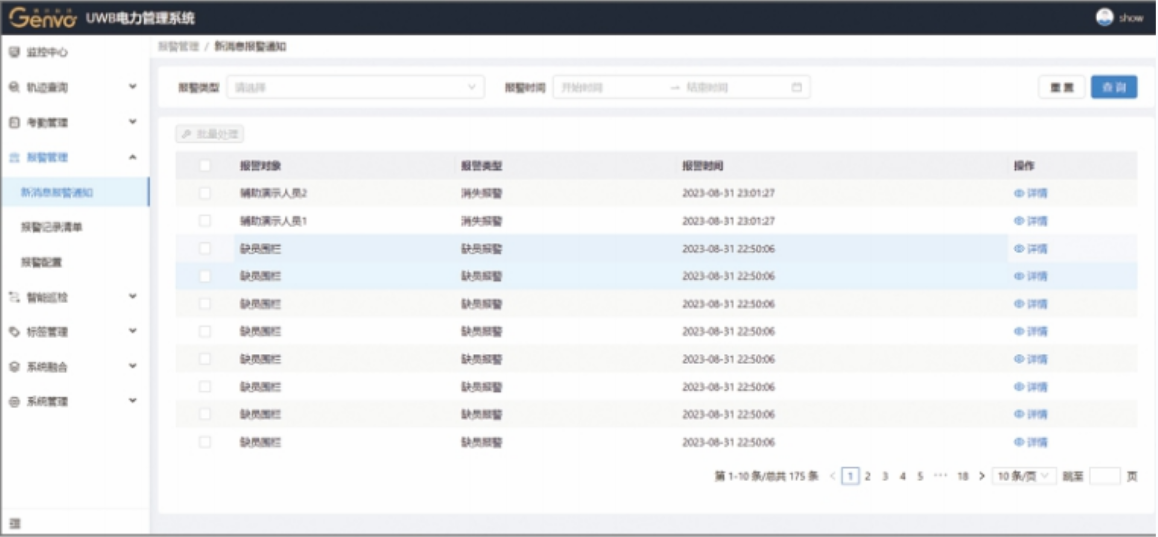Go to page 2 in pagination
Image resolution: width=1158 pixels, height=537 pixels.
click(868, 476)
